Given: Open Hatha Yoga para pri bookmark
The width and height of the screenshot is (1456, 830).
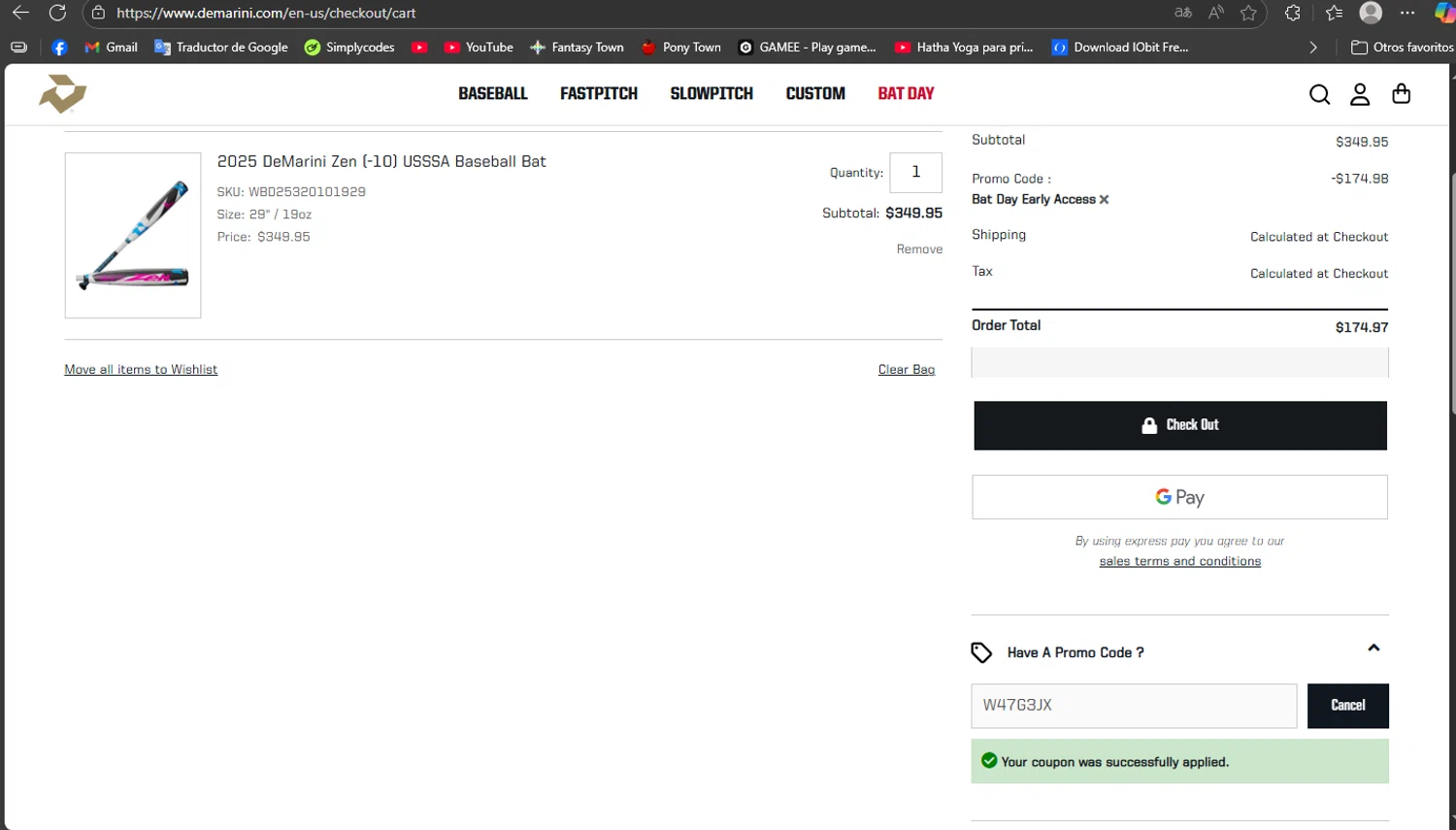Looking at the screenshot, I should pos(964,48).
